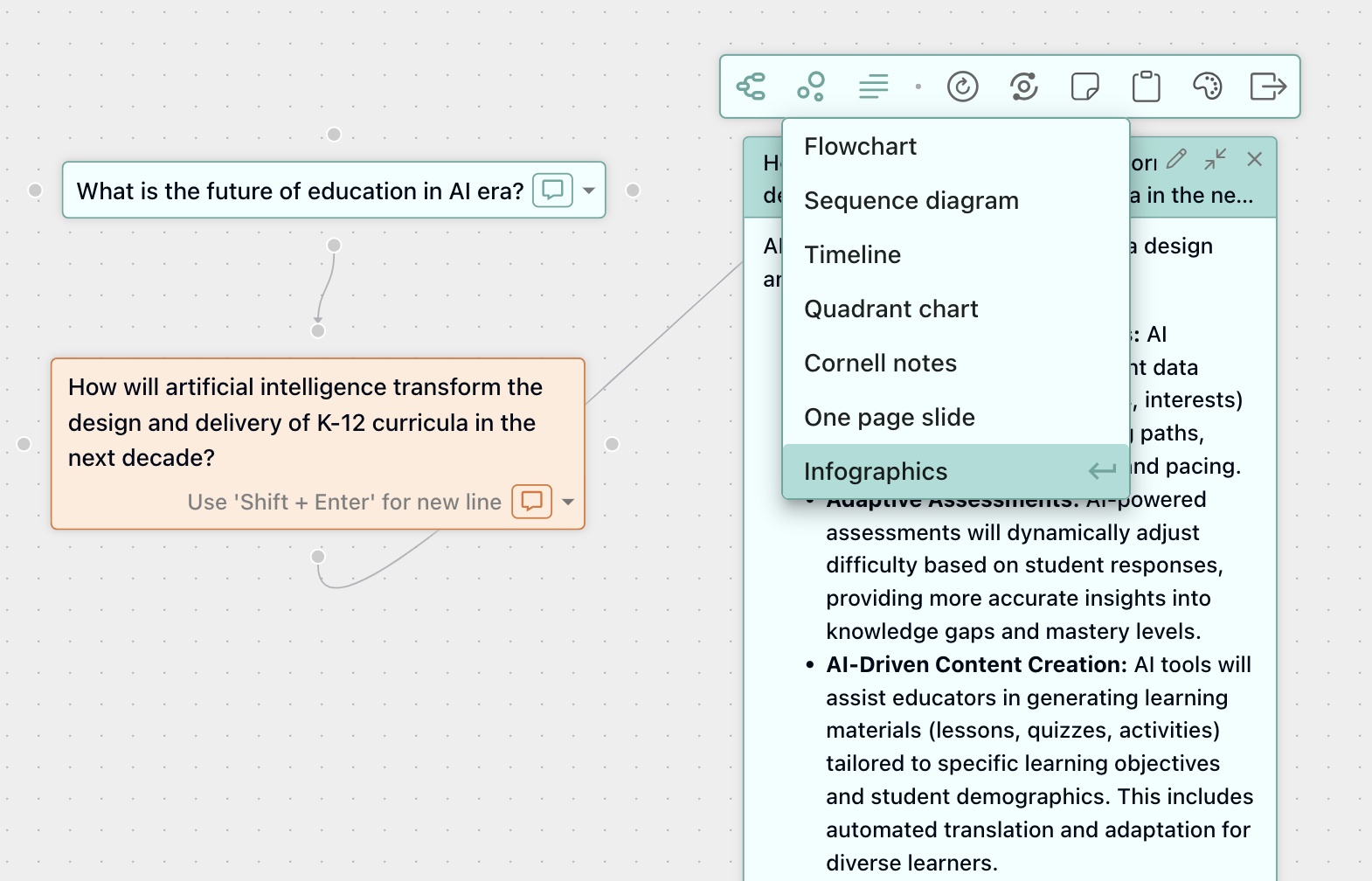Open the chat bubble on the K-12 curricula question
1372x881 pixels.
click(531, 502)
